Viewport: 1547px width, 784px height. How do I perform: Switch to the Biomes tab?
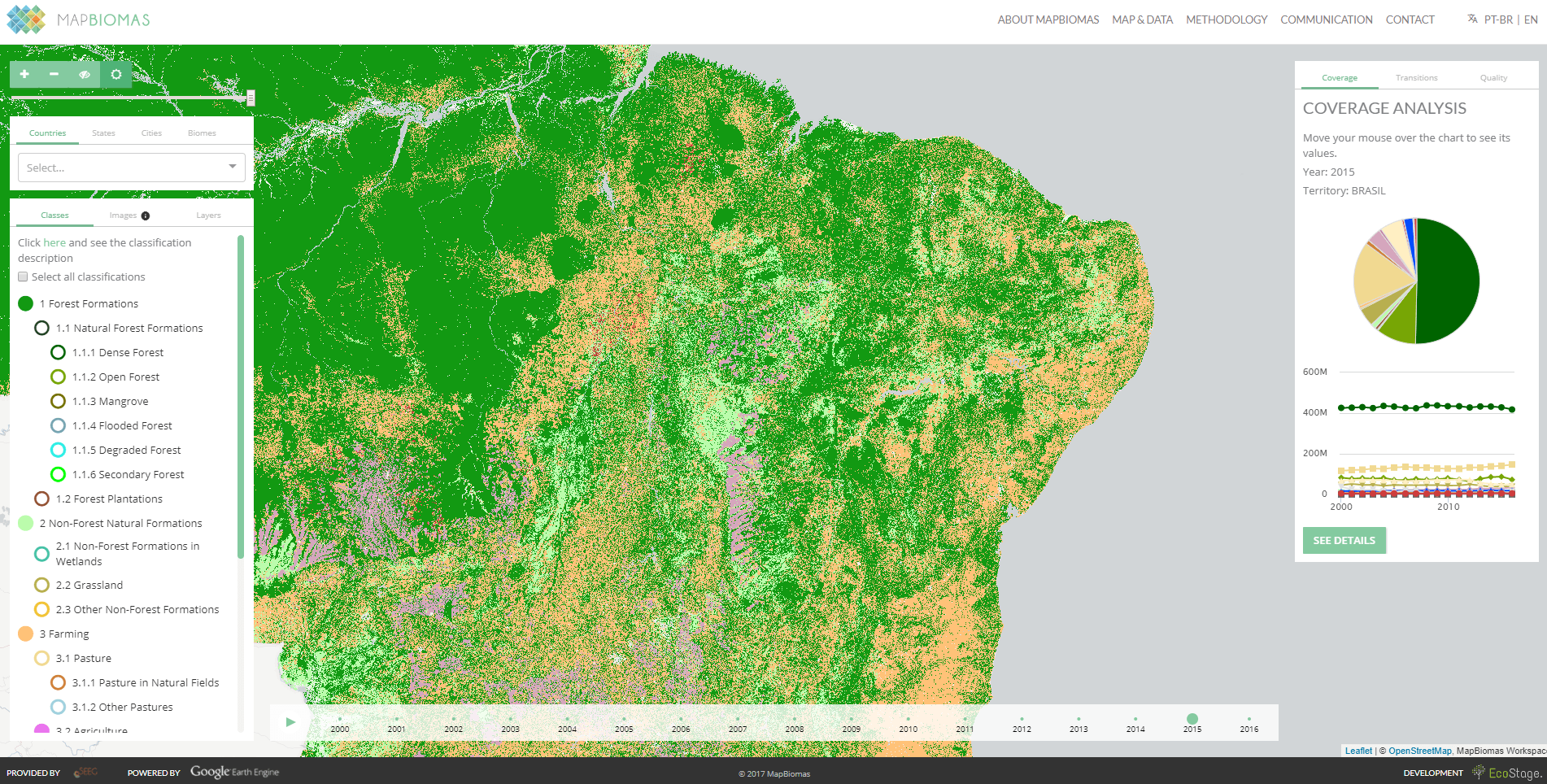pyautogui.click(x=201, y=133)
